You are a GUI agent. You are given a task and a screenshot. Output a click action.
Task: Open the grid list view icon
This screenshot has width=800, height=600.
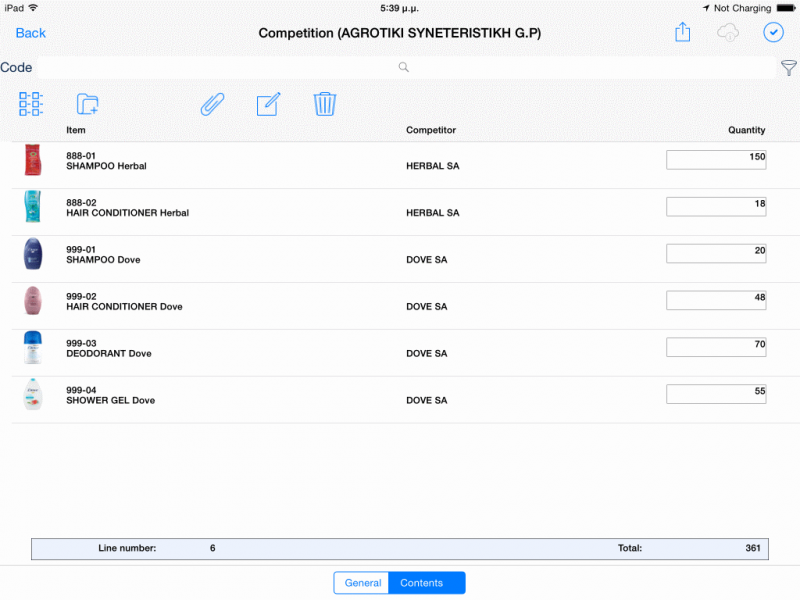tap(31, 104)
